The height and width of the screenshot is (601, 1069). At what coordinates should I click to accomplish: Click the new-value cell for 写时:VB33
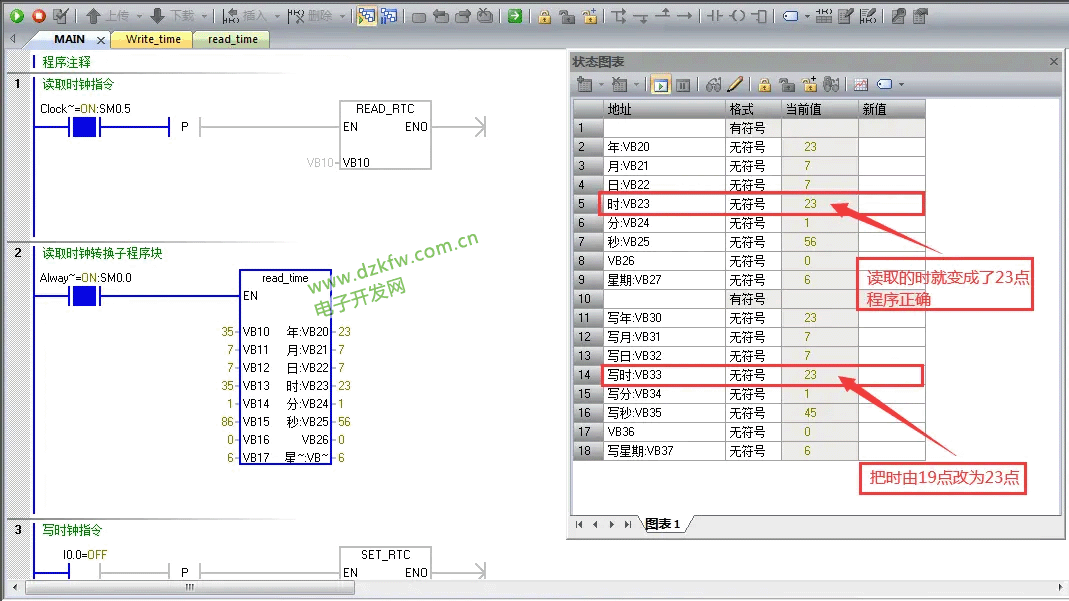coord(890,375)
